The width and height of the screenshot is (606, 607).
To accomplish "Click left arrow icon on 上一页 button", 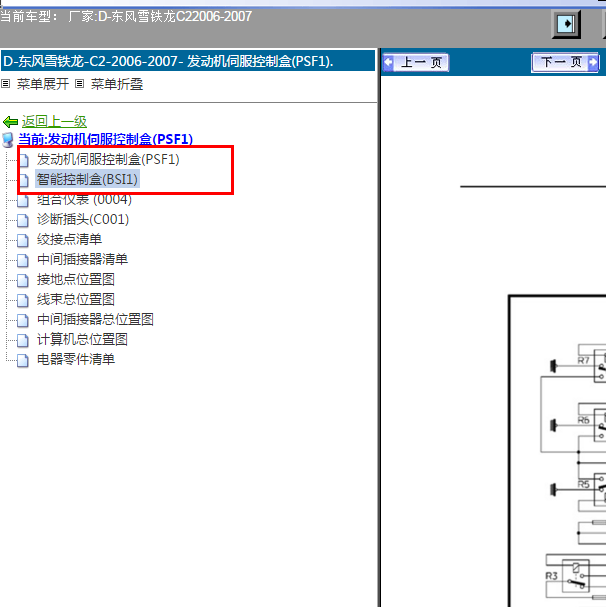I will (x=388, y=62).
